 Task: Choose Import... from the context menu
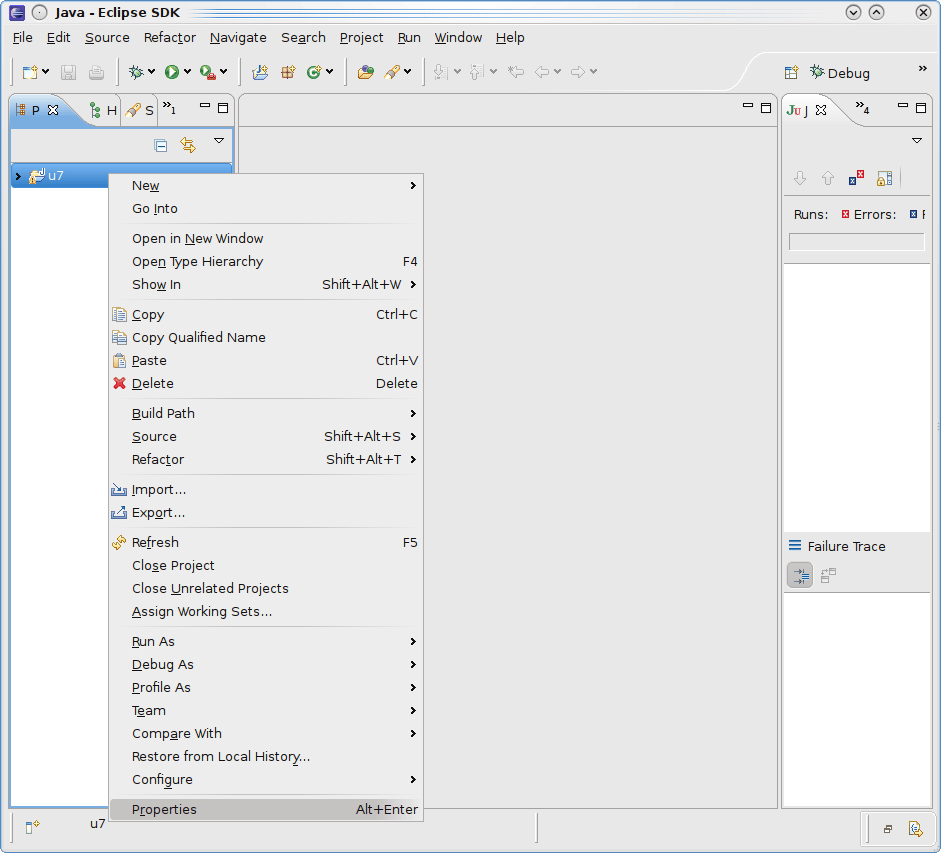pos(266,489)
